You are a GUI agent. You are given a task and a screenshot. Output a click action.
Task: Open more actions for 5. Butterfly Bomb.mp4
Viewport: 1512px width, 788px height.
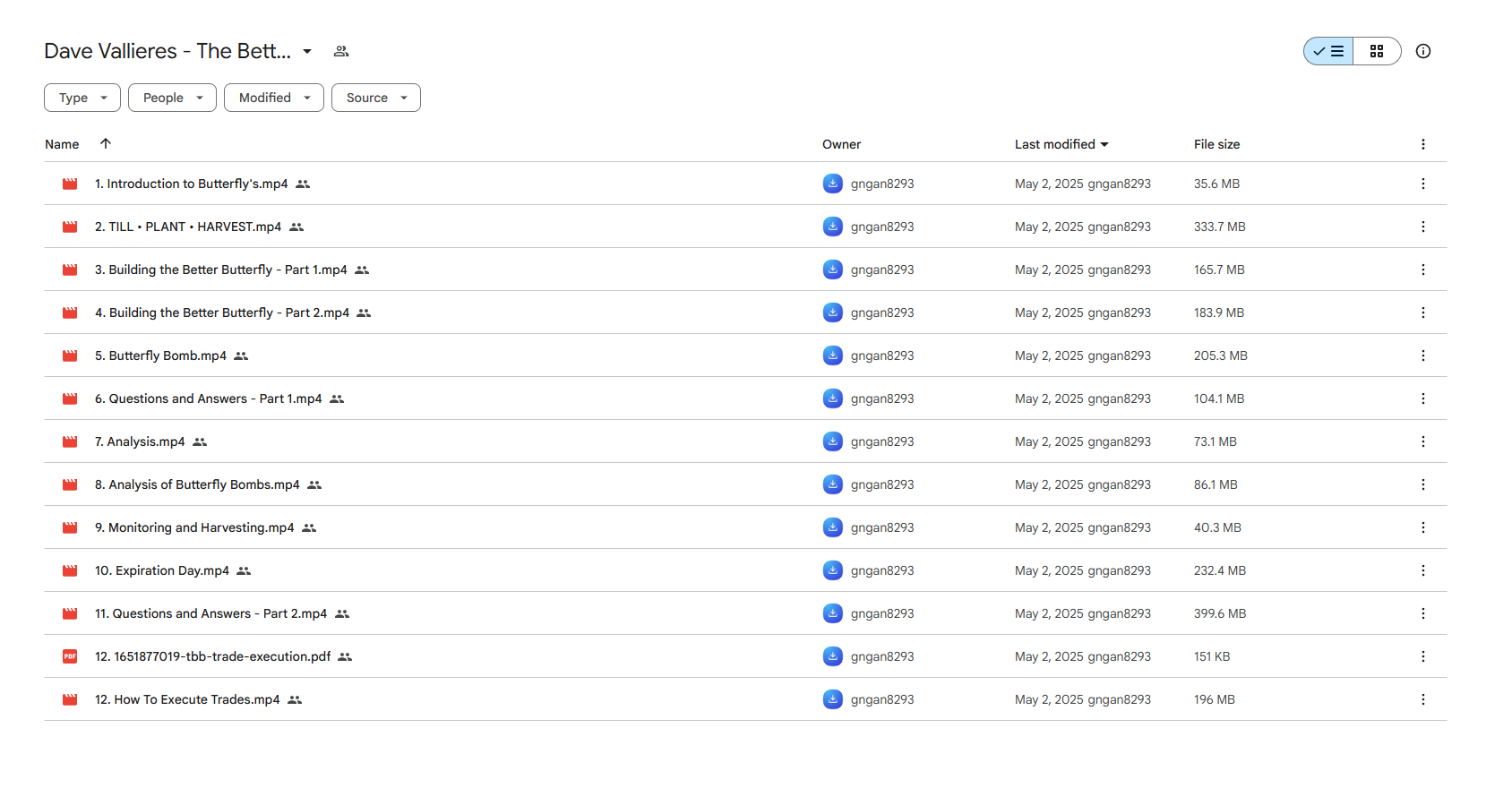click(x=1423, y=355)
